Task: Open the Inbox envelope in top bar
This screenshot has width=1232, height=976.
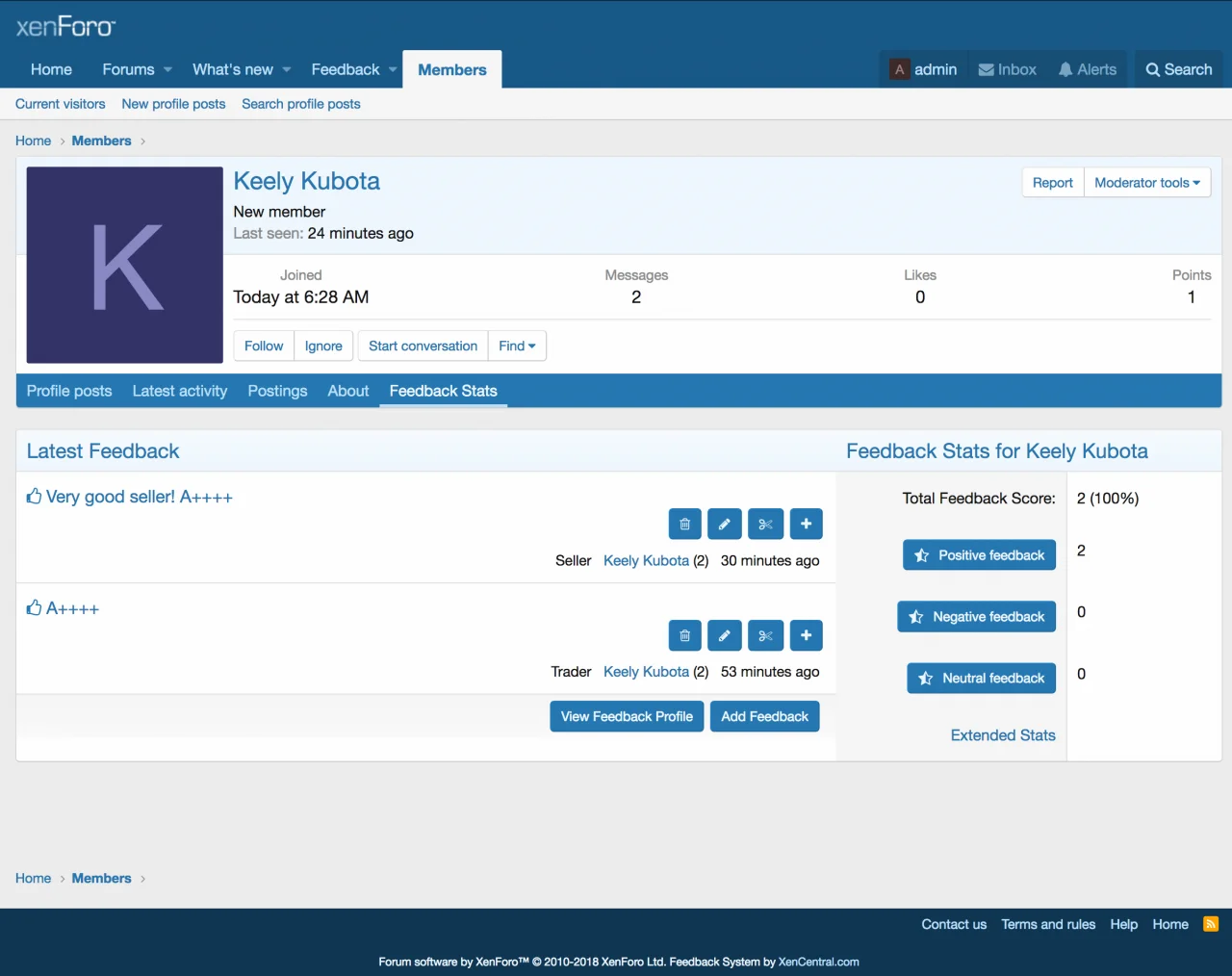Action: (x=1007, y=69)
